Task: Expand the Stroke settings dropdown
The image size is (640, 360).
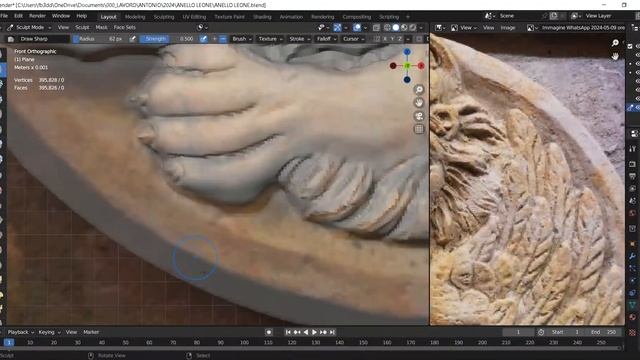Action: tap(299, 39)
